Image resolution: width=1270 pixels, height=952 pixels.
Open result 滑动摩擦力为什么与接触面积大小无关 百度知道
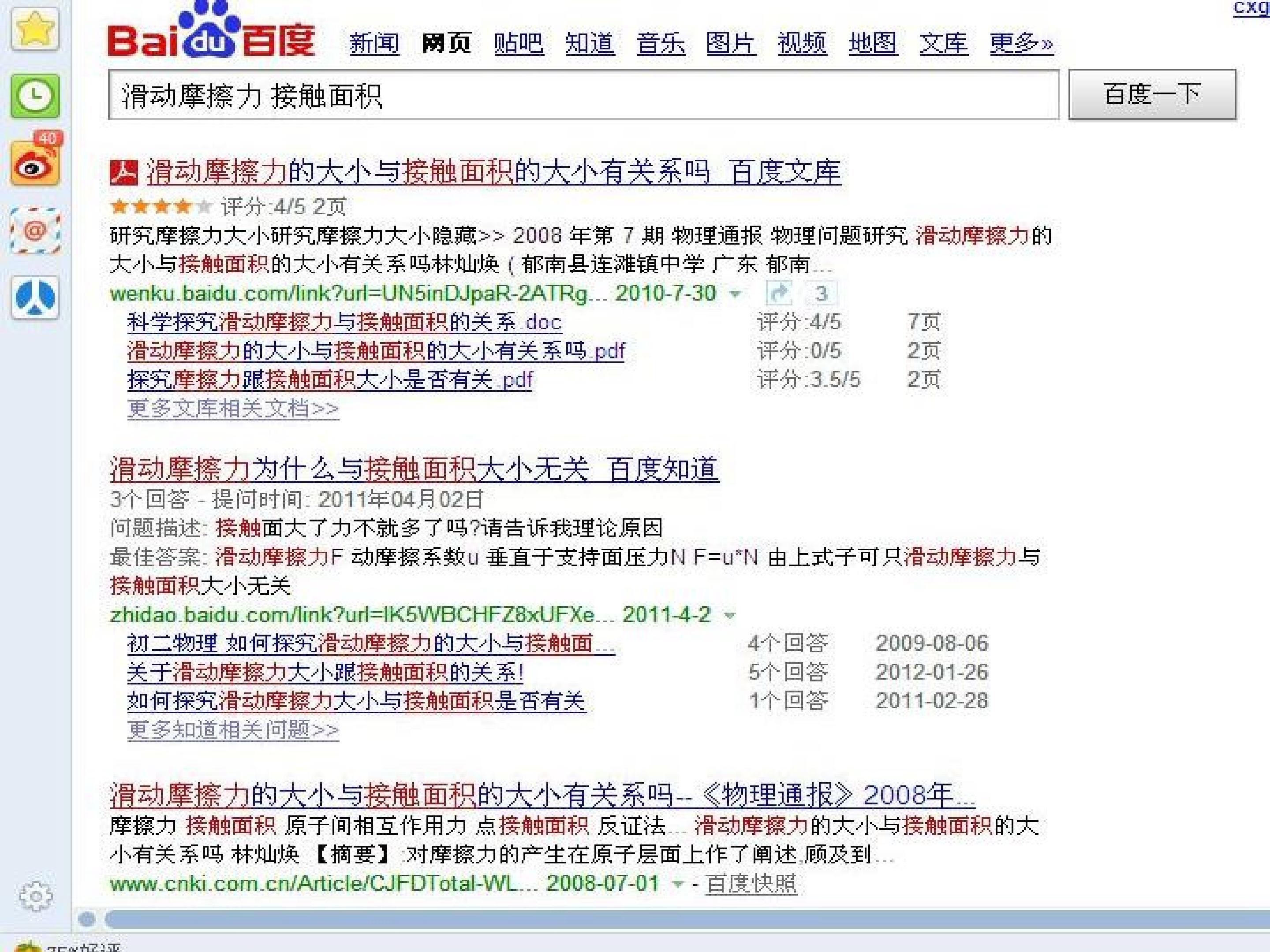point(414,469)
